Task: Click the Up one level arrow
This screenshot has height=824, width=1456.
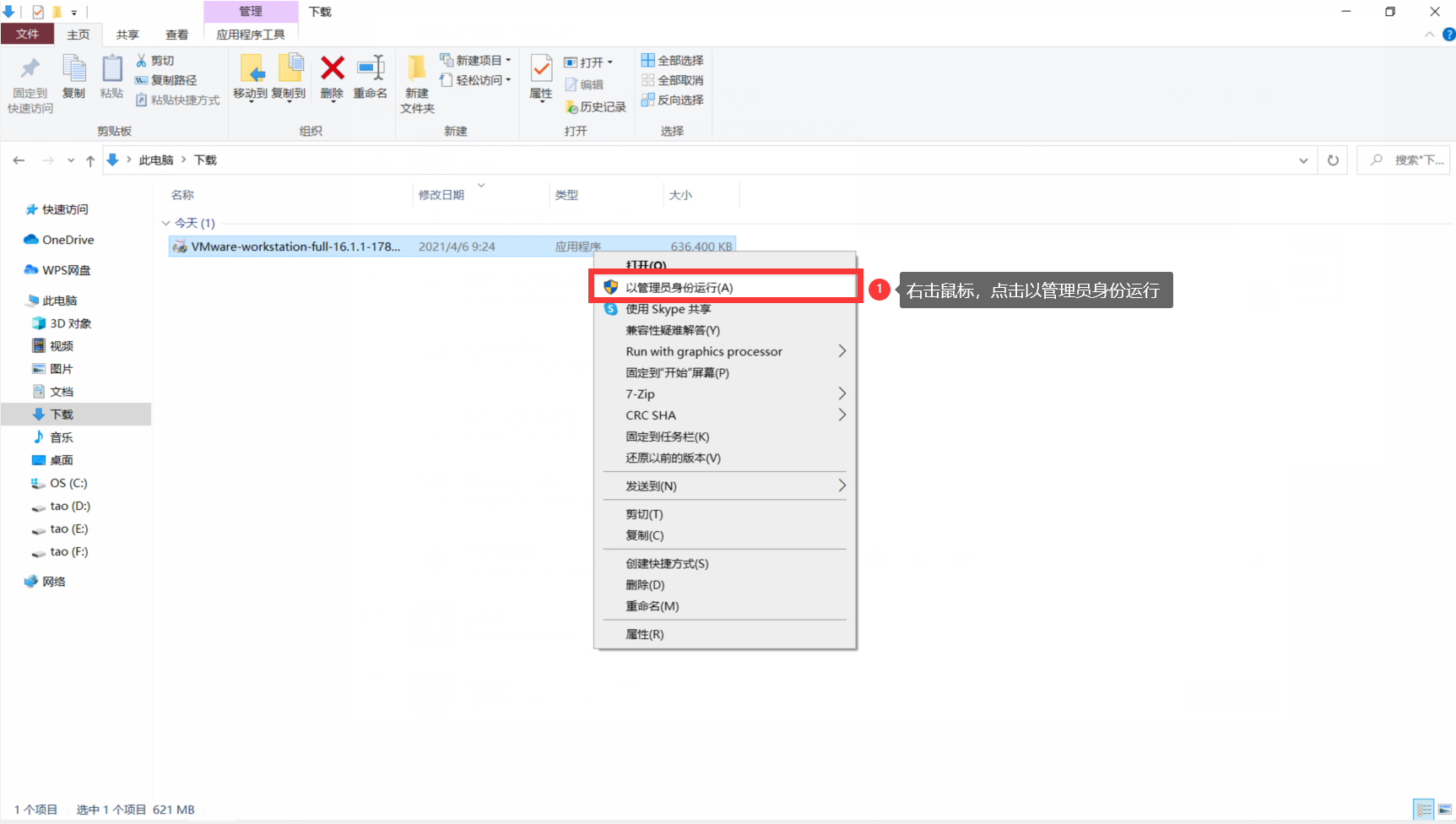Action: pyautogui.click(x=90, y=160)
